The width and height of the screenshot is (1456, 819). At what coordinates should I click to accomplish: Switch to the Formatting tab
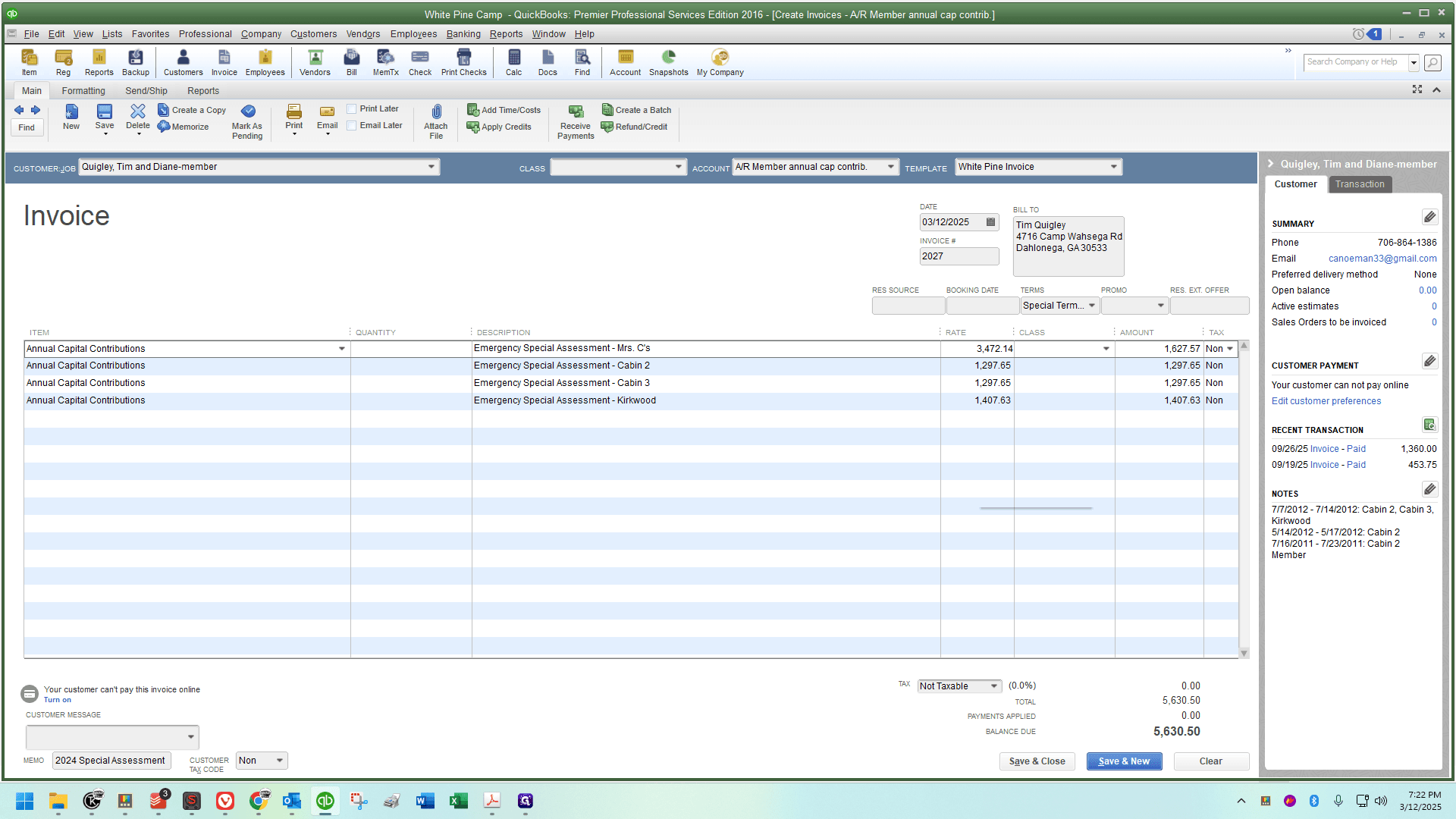83,91
